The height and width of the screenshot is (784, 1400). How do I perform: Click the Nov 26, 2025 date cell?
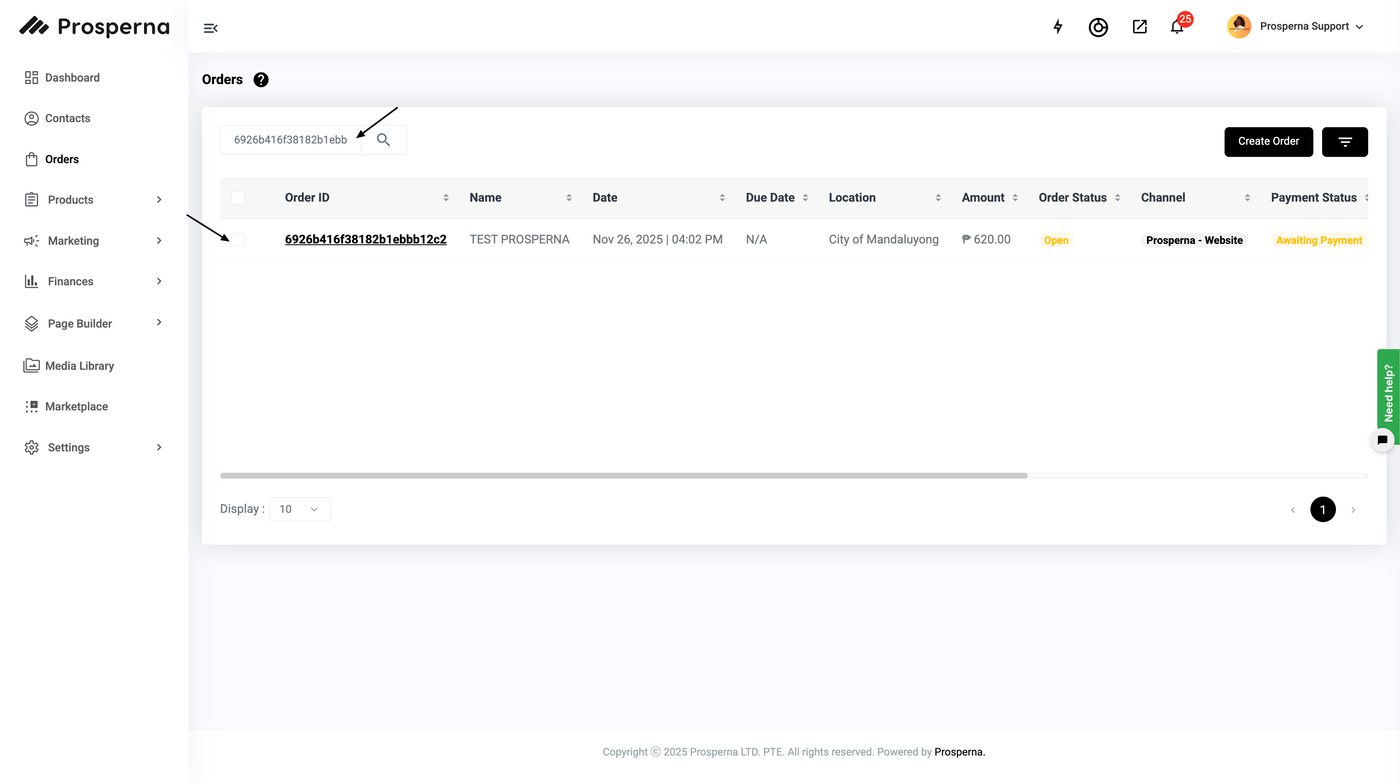click(657, 240)
